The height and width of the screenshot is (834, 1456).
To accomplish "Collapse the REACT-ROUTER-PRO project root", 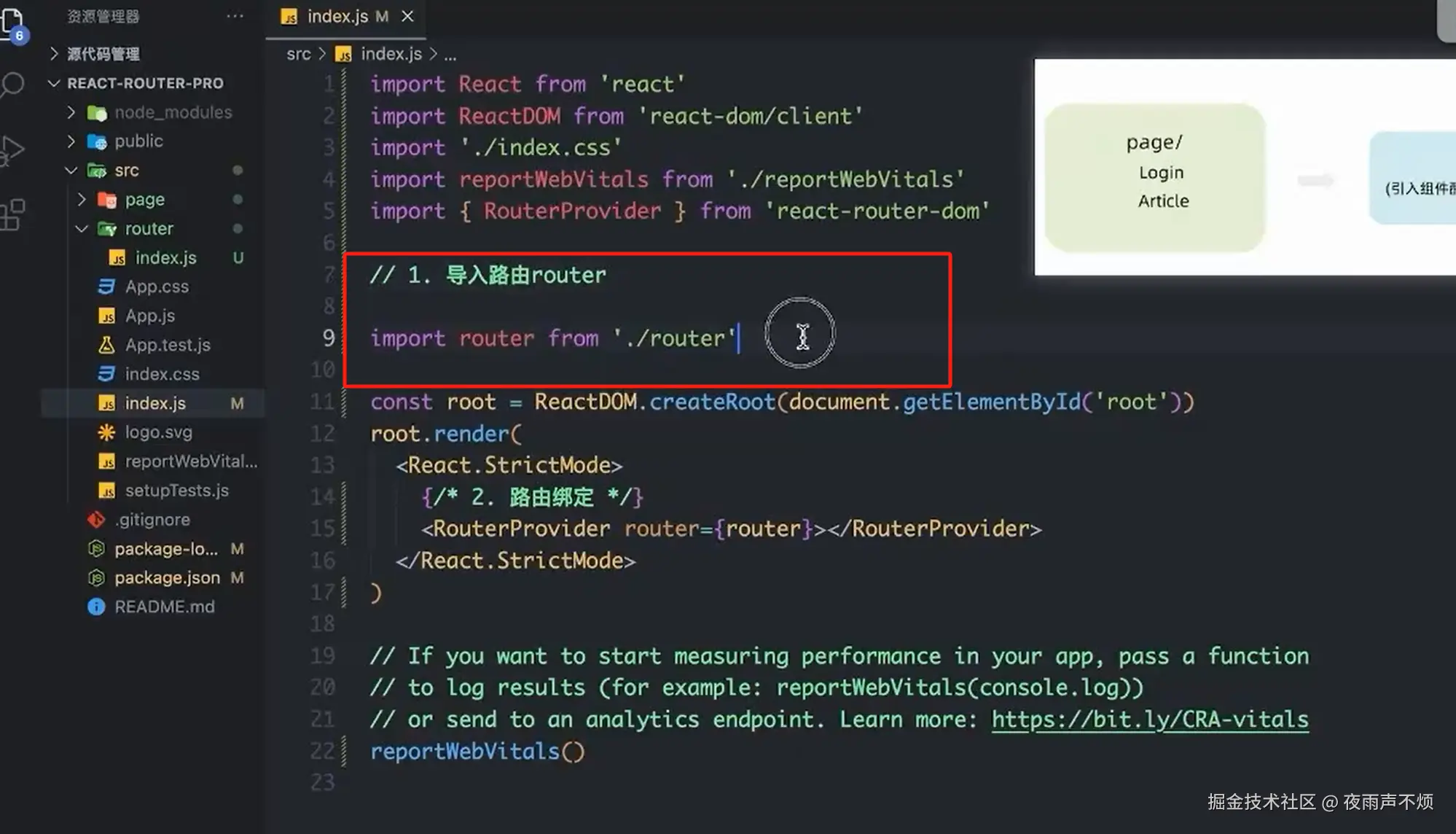I will (145, 83).
